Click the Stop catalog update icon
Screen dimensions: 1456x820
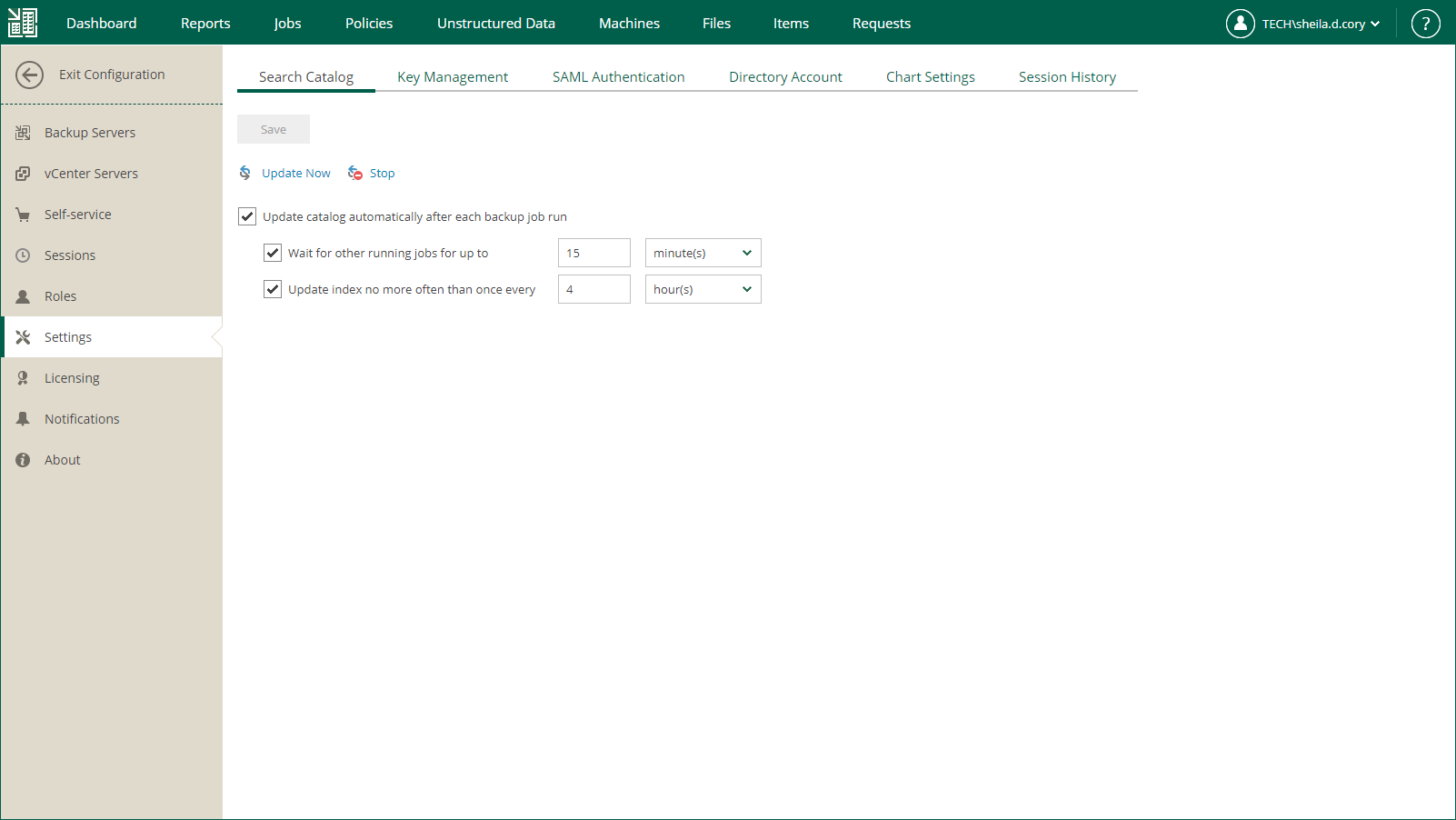pyautogui.click(x=355, y=173)
